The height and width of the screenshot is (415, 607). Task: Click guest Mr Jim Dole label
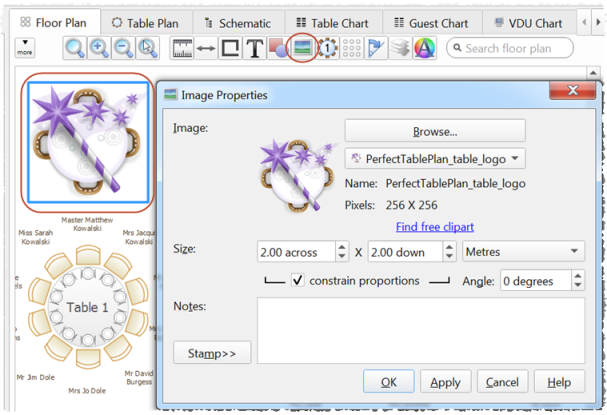click(x=36, y=377)
